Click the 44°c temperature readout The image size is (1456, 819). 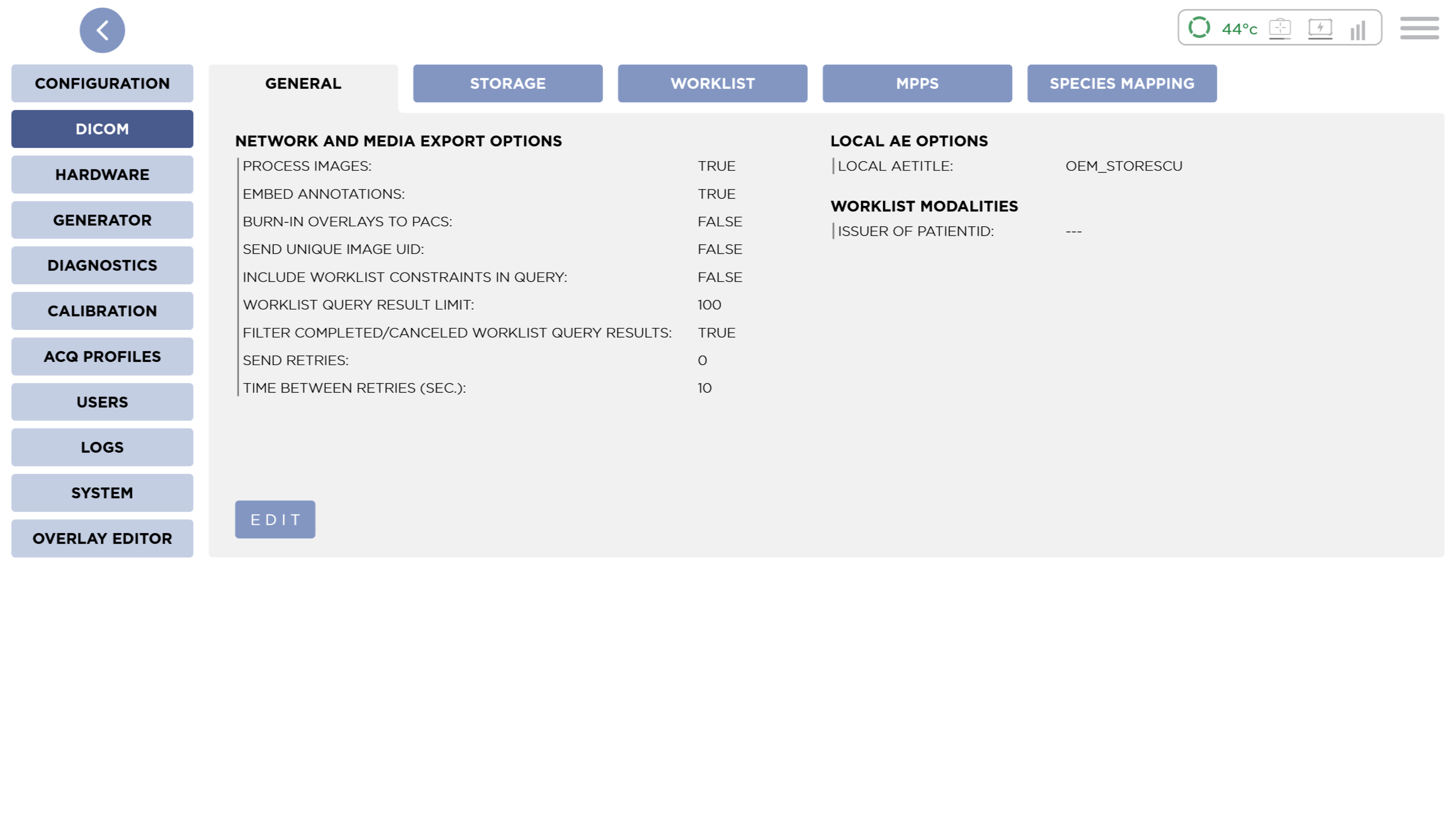coord(1239,29)
